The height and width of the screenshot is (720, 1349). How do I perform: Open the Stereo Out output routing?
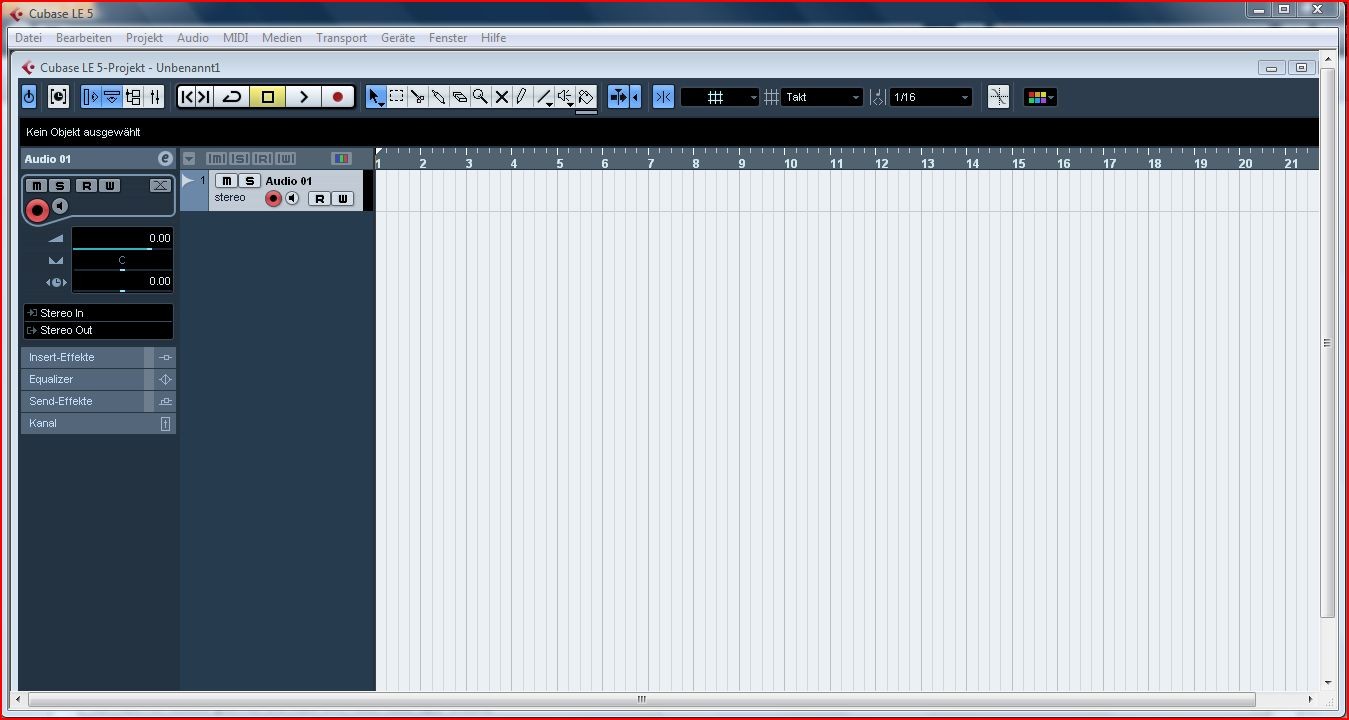pos(98,330)
